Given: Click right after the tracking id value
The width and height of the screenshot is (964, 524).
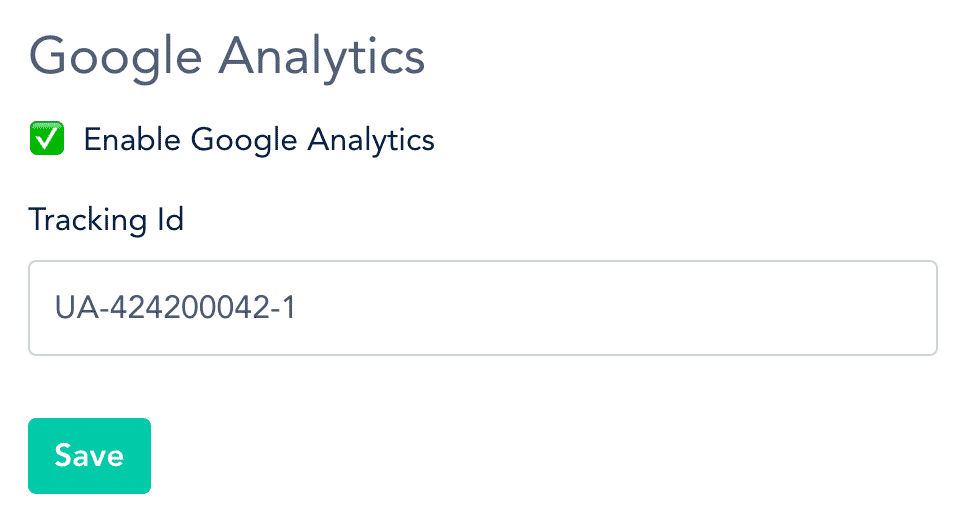Looking at the screenshot, I should [x=299, y=308].
